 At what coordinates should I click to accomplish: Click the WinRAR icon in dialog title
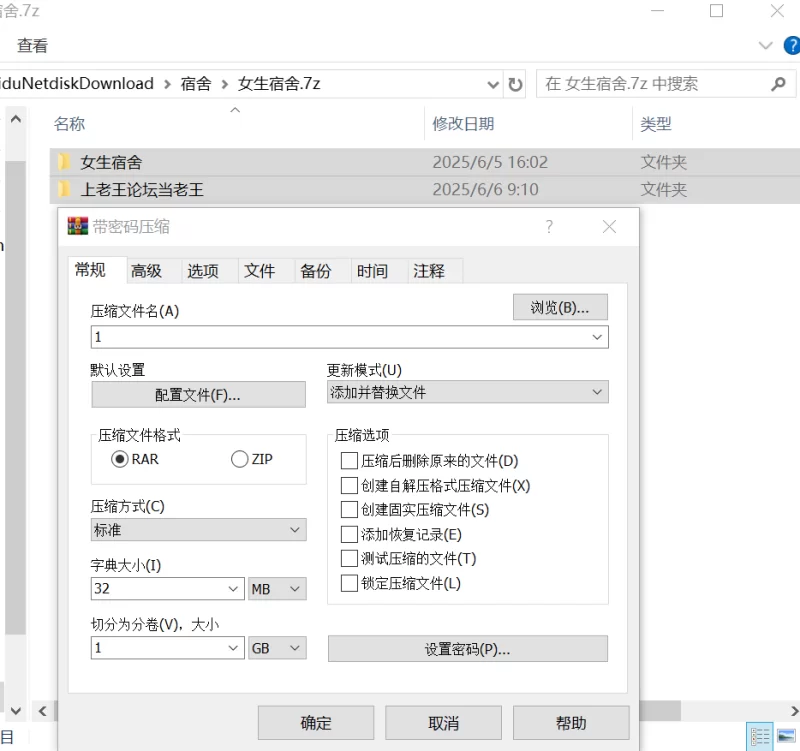click(x=78, y=226)
